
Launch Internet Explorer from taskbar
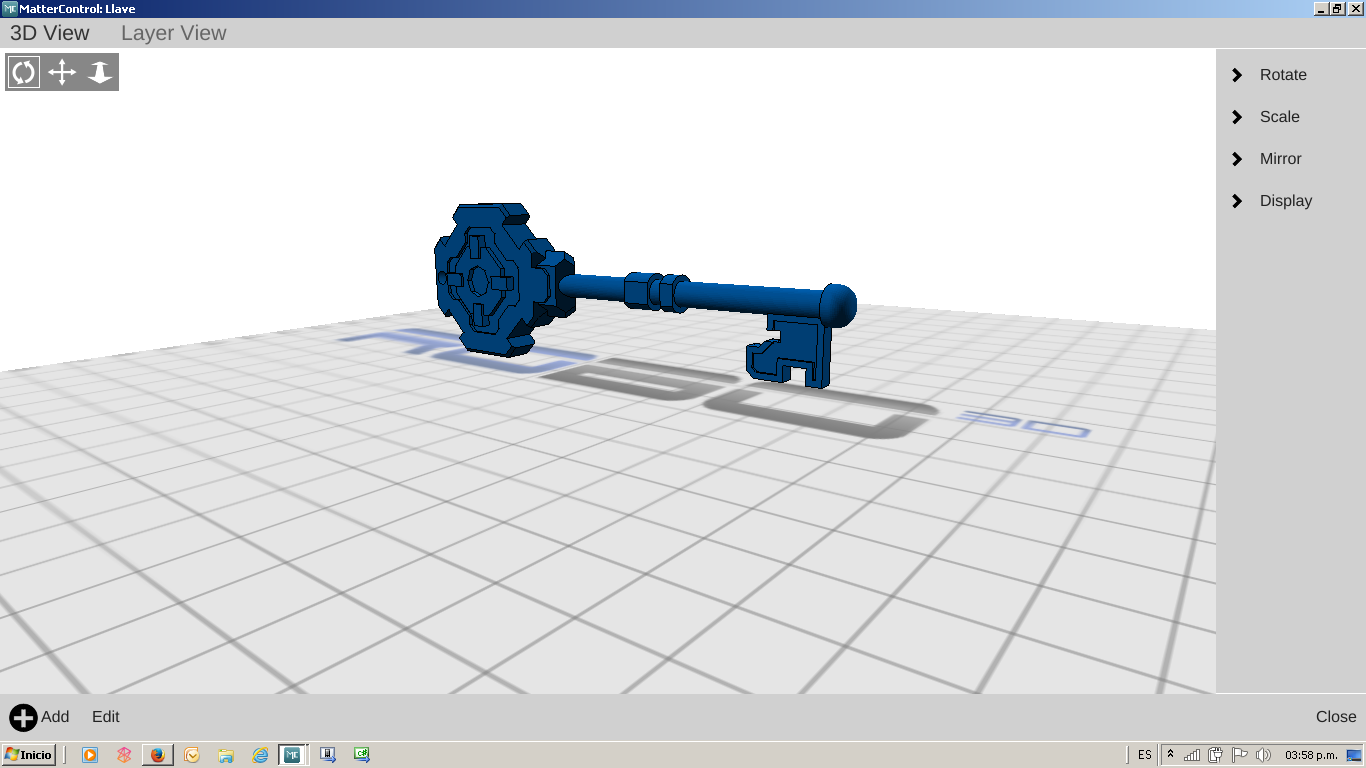point(260,755)
